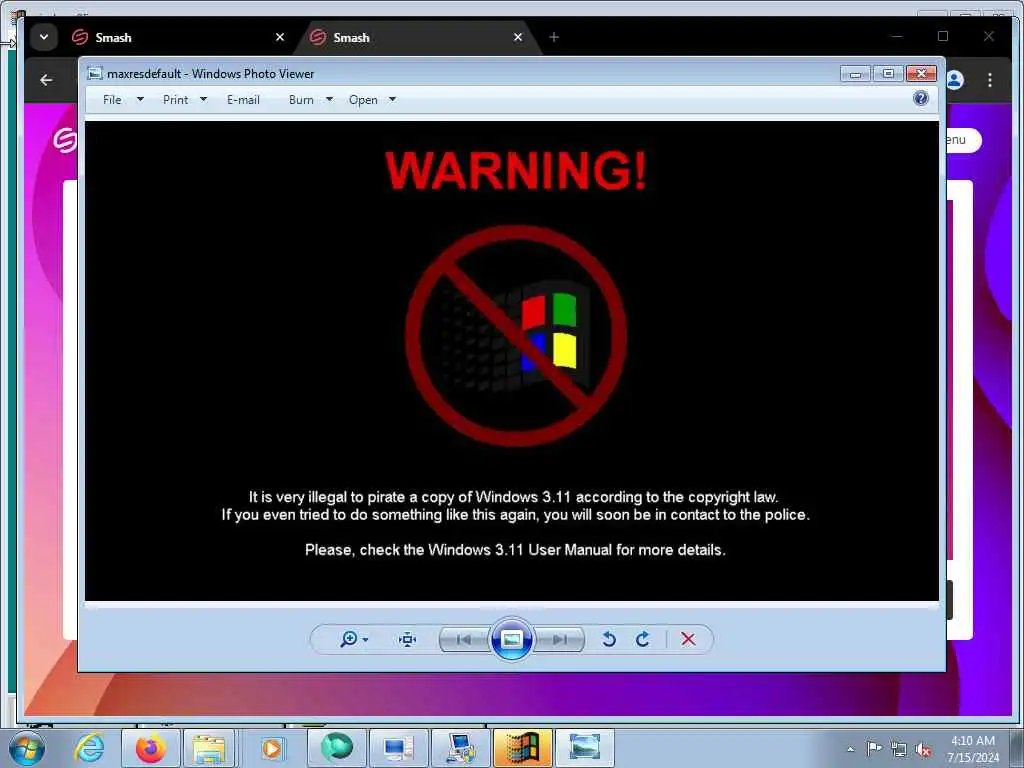The image size is (1024, 768).
Task: Maximize the Windows Photo Viewer window
Action: click(888, 73)
